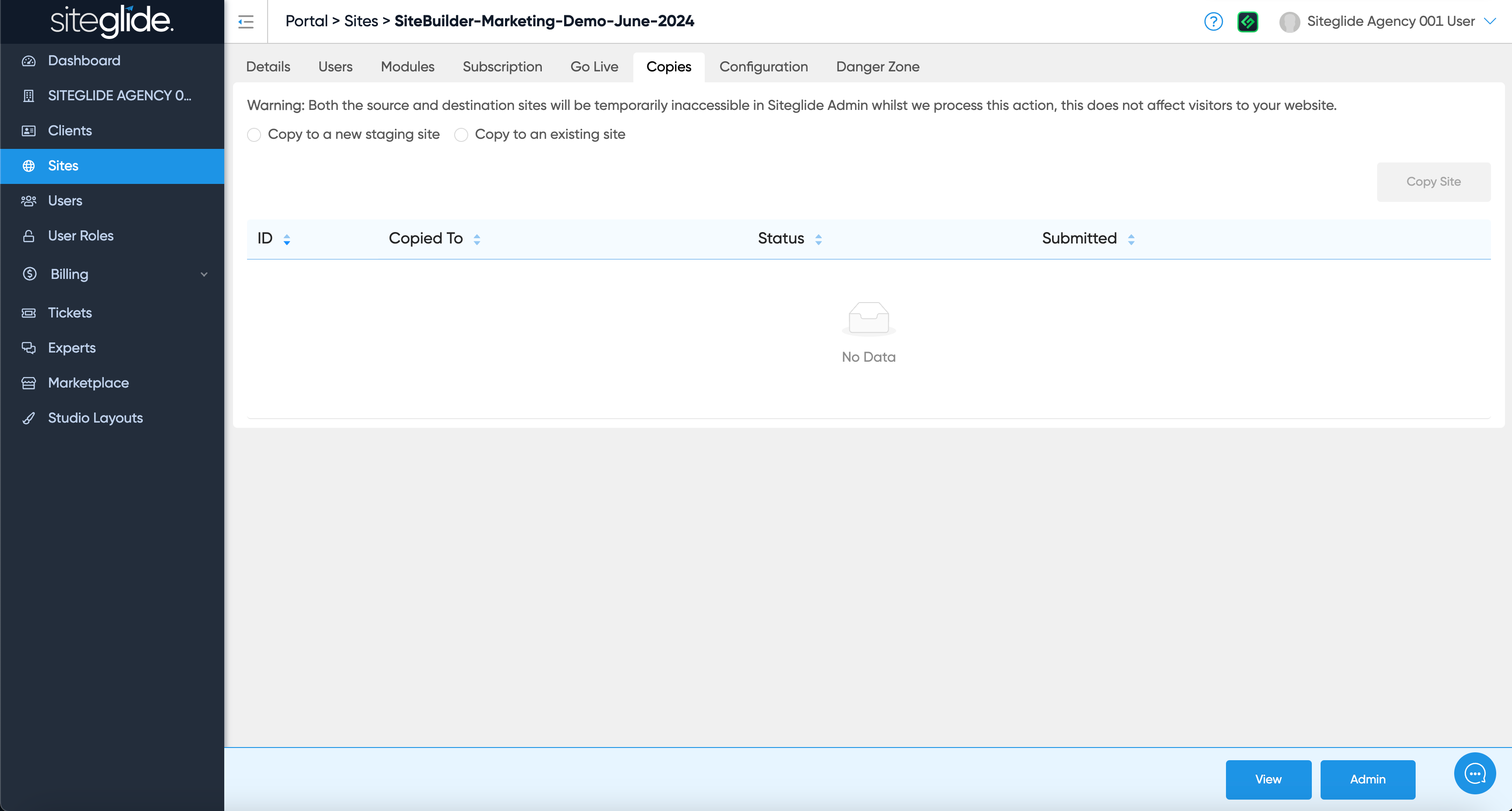Viewport: 1512px width, 811px height.
Task: Open the help question mark icon
Action: coord(1213,22)
